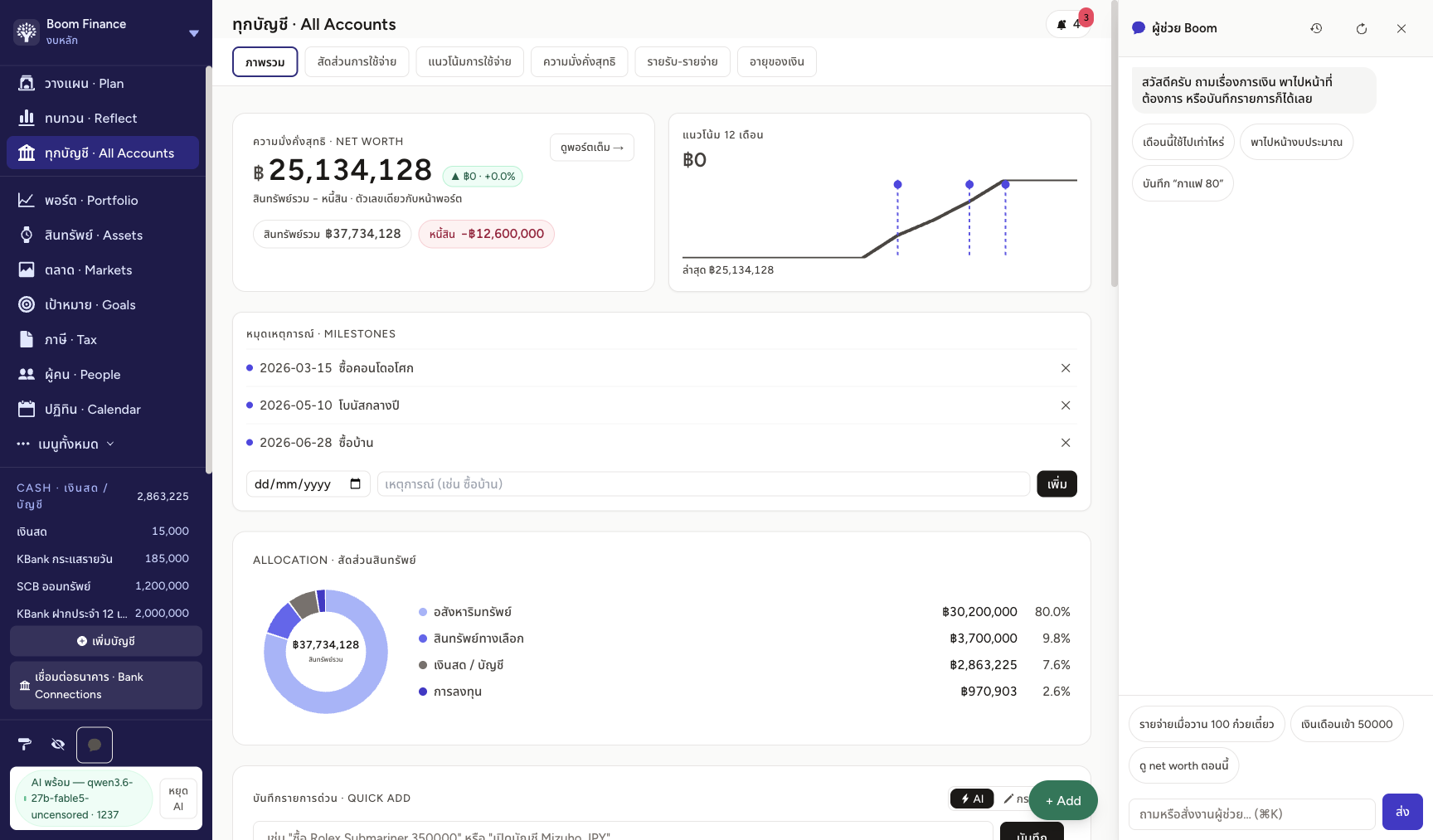Viewport: 1433px width, 840px height.
Task: Switch to อายุของเงิน tab
Action: click(777, 62)
